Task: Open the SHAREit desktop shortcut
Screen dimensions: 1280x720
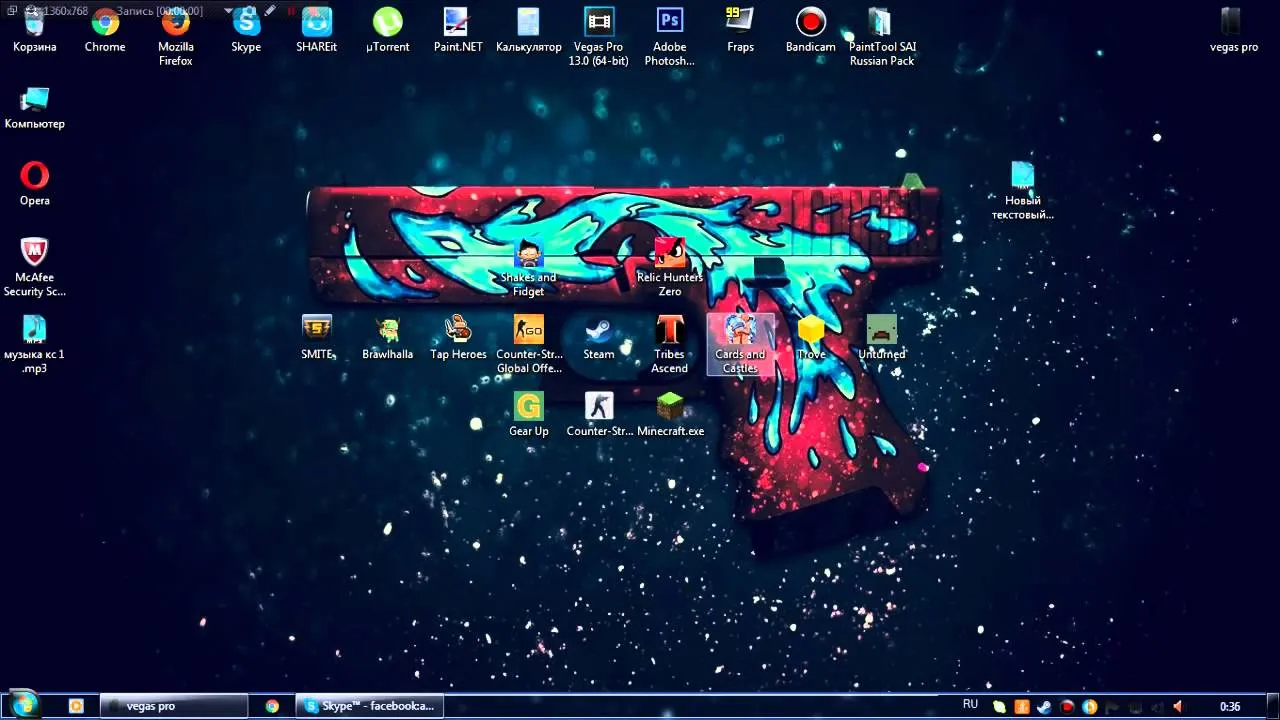Action: point(316,30)
